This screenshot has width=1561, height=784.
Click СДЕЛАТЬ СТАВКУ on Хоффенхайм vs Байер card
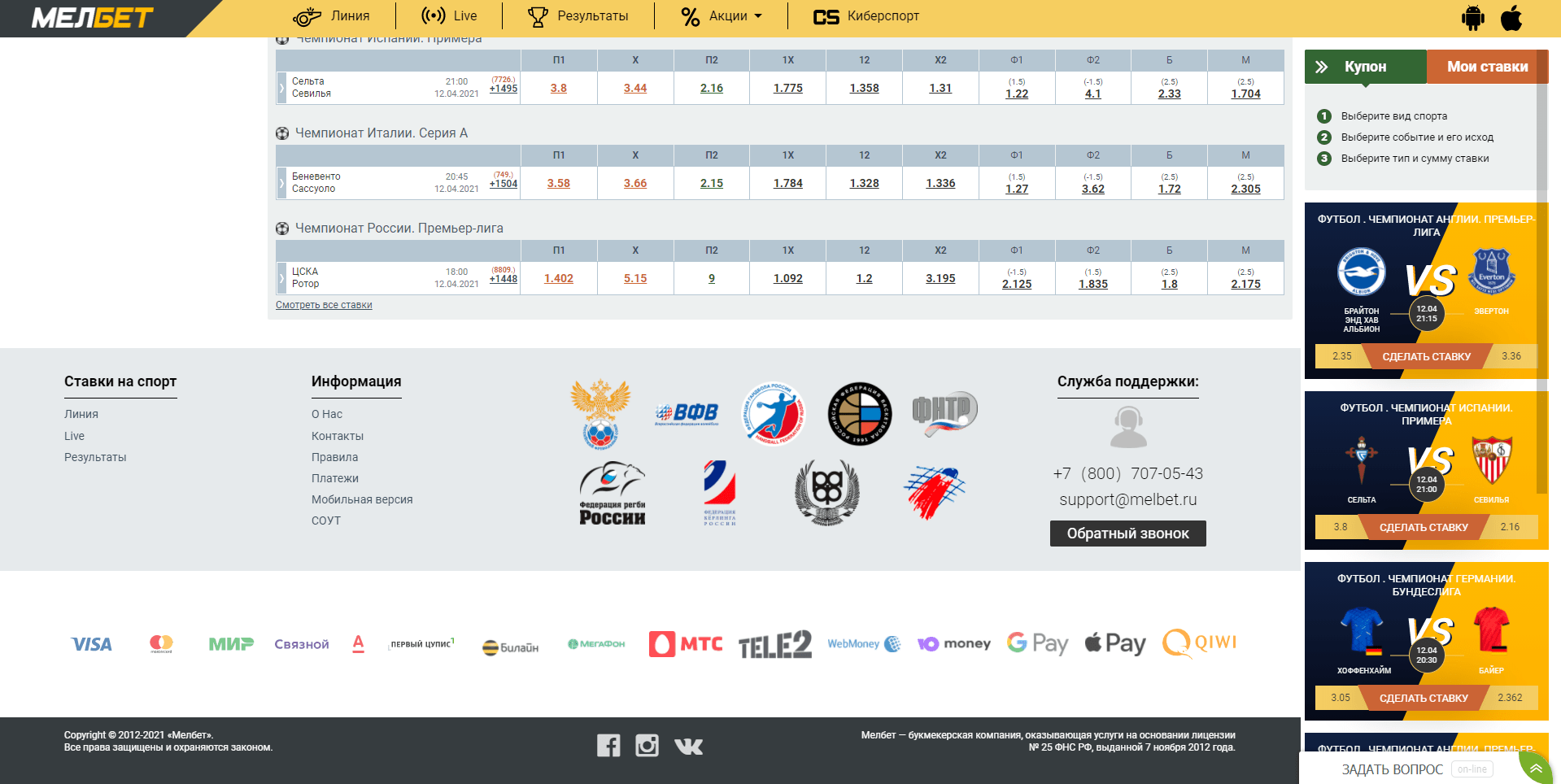pyautogui.click(x=1424, y=698)
